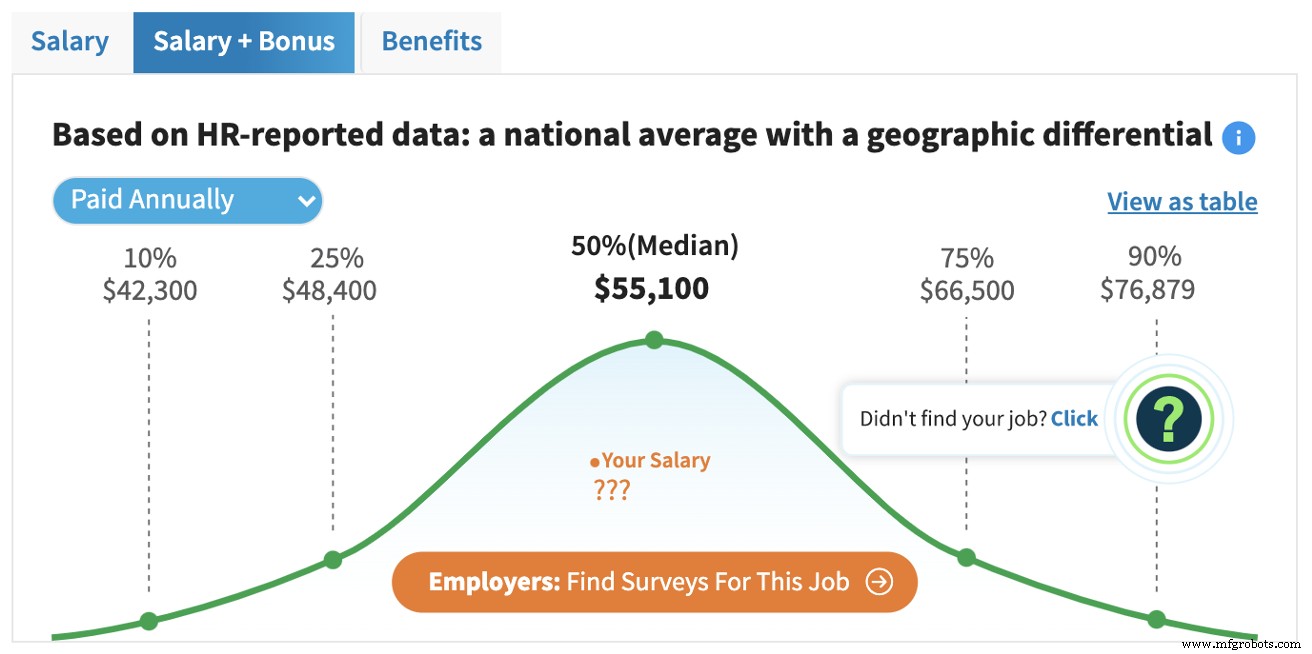Open the Benefits tab

[431, 42]
